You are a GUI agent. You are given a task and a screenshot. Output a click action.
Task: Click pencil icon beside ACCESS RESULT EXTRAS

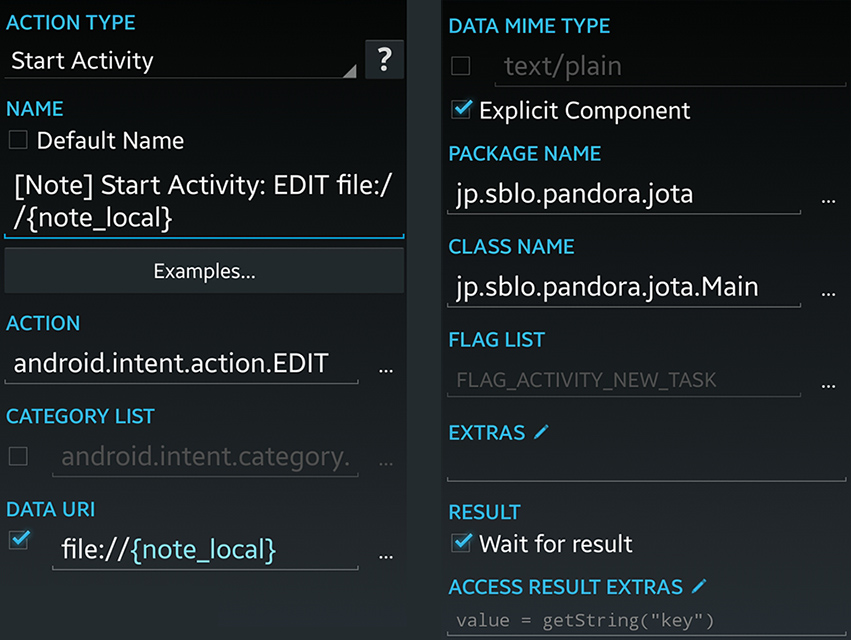[699, 586]
